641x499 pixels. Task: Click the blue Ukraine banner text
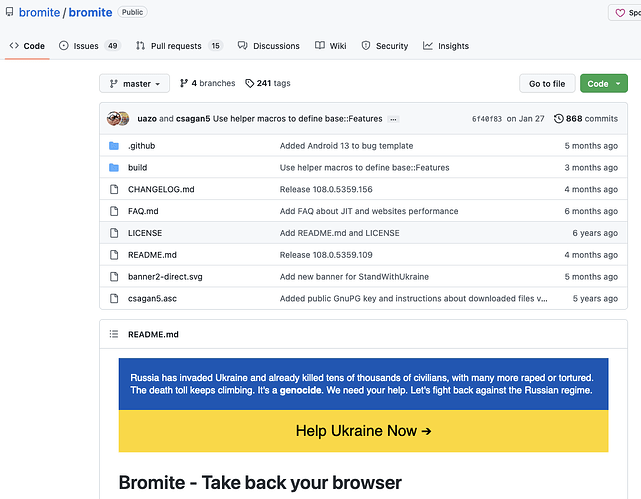(363, 384)
